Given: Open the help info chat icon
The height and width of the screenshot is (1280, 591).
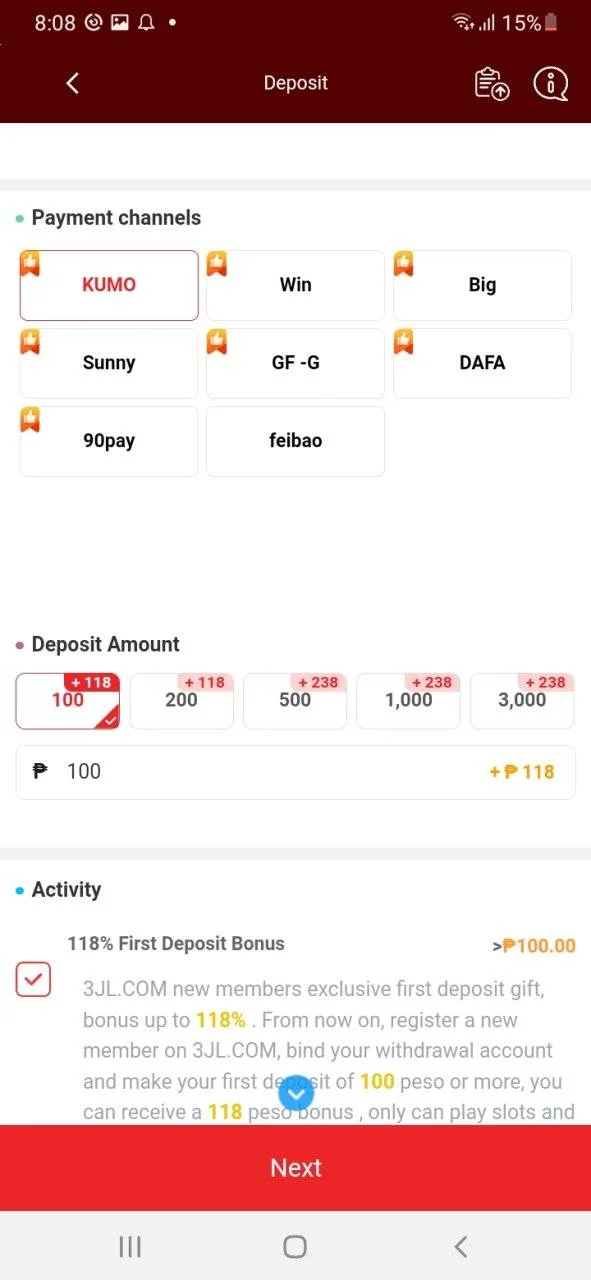Looking at the screenshot, I should point(550,84).
